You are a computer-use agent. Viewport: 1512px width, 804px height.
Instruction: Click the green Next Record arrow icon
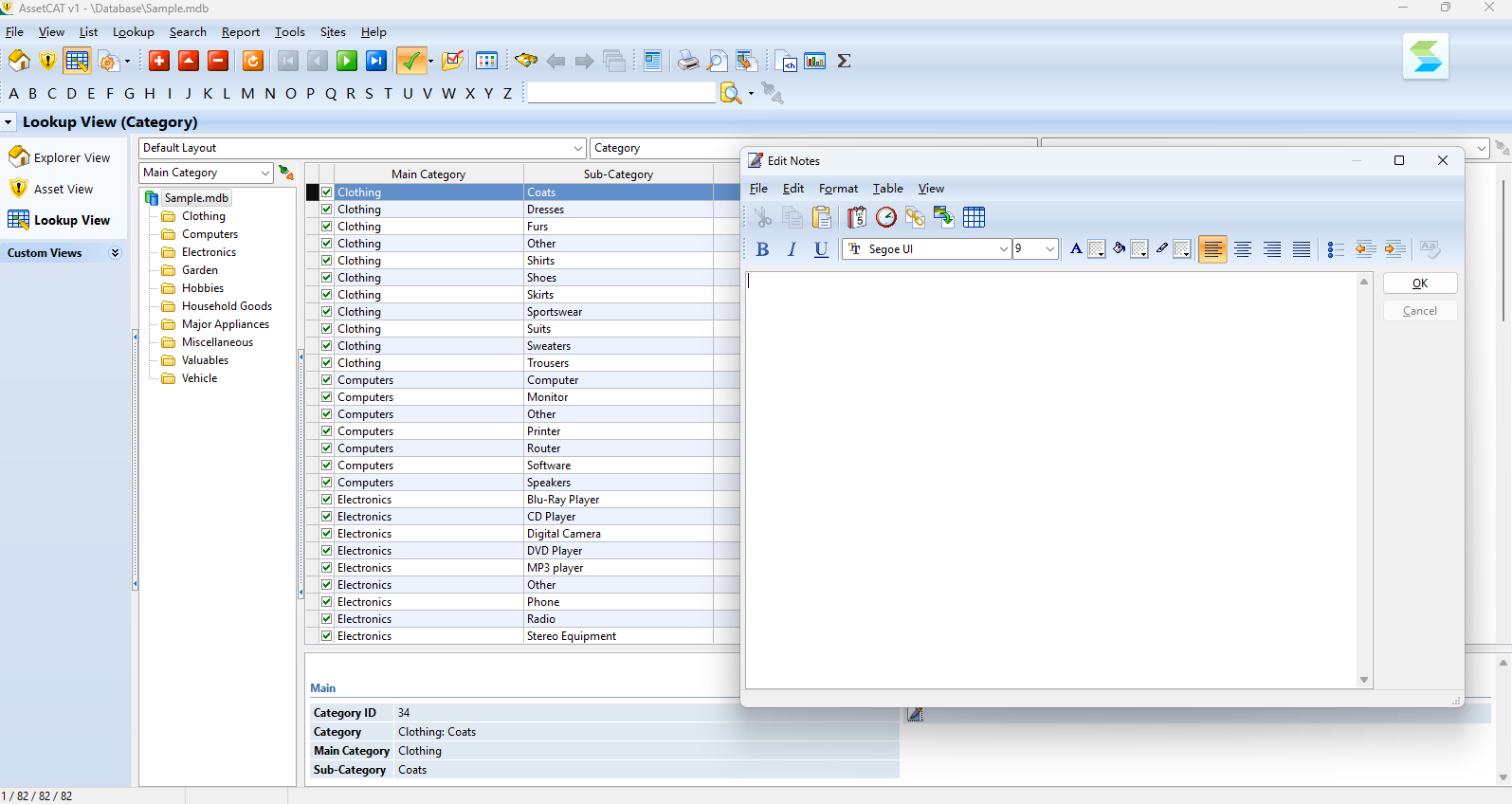coord(347,61)
